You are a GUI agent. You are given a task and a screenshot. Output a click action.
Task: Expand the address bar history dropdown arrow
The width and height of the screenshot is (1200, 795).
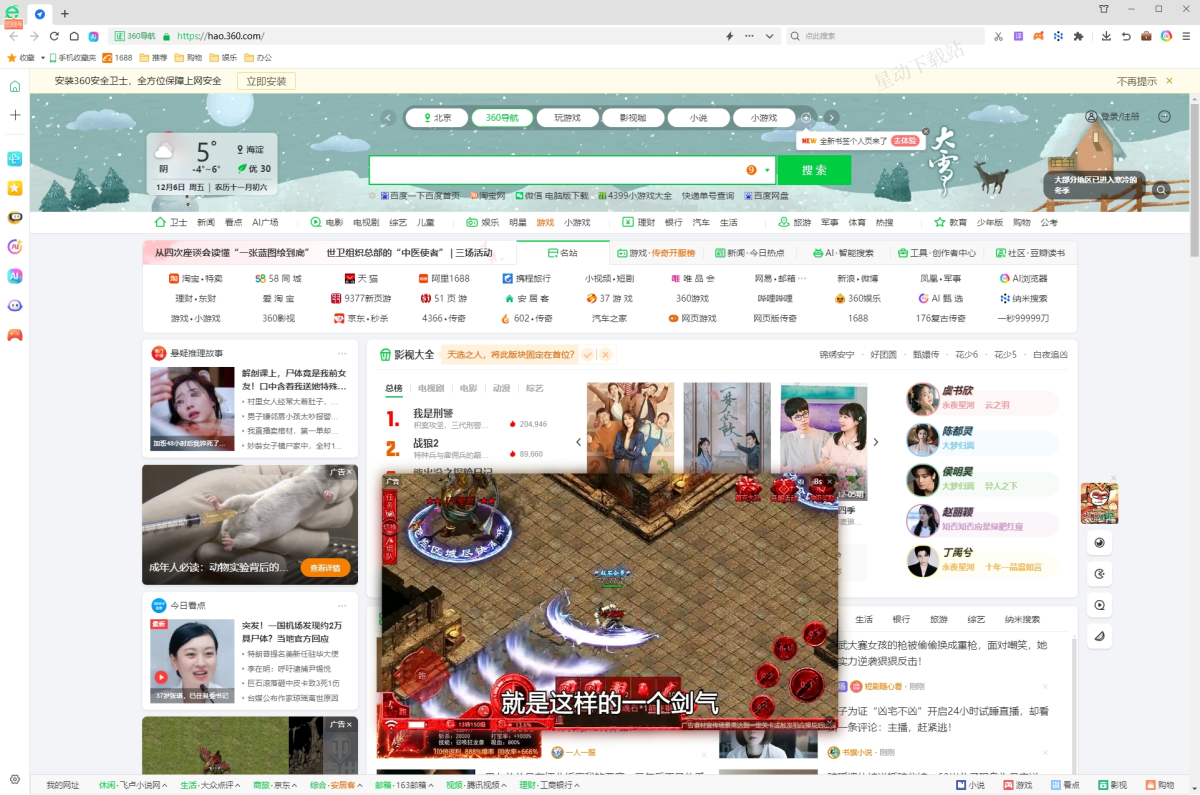click(x=769, y=36)
